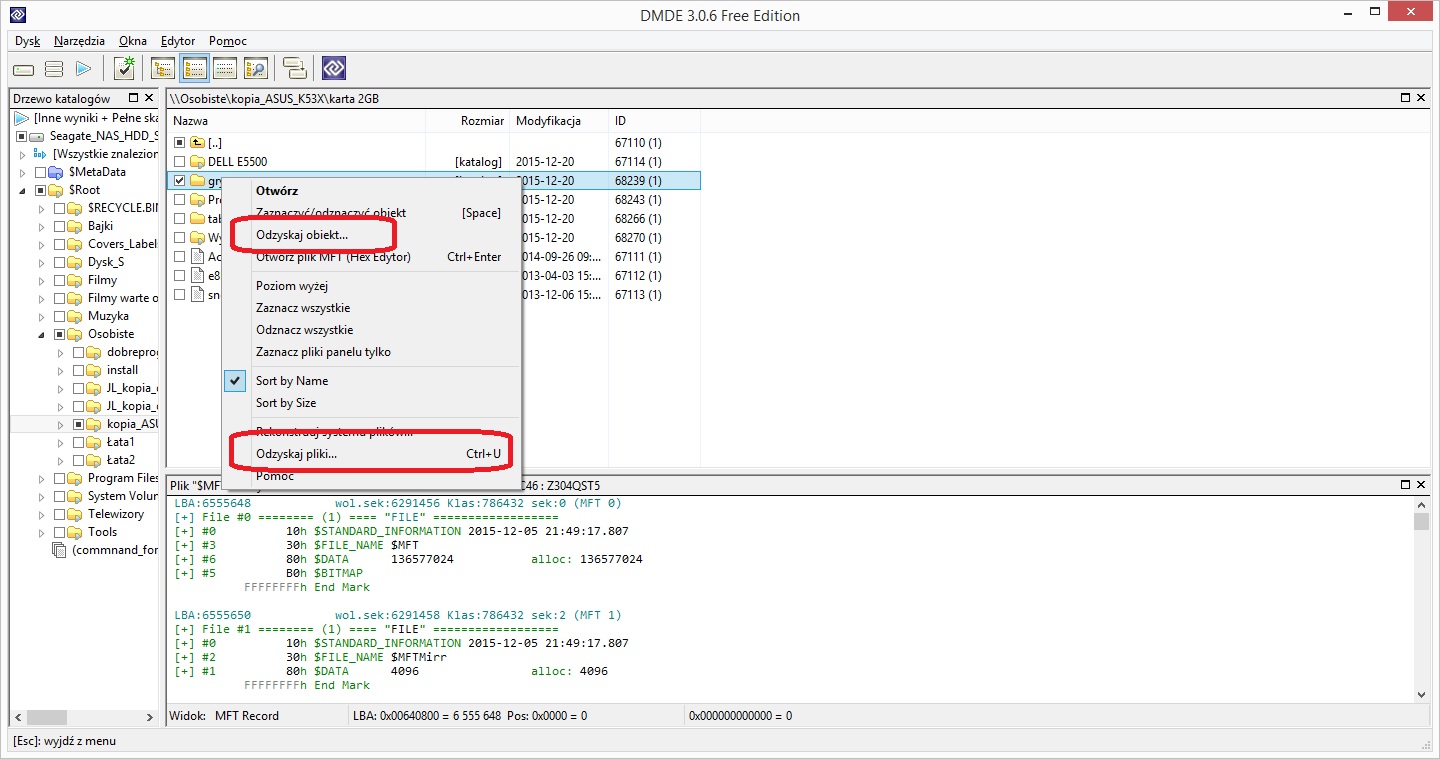Click the DELL E5500 folder icon
Screen dimensions: 1440x759
pyautogui.click(x=197, y=162)
